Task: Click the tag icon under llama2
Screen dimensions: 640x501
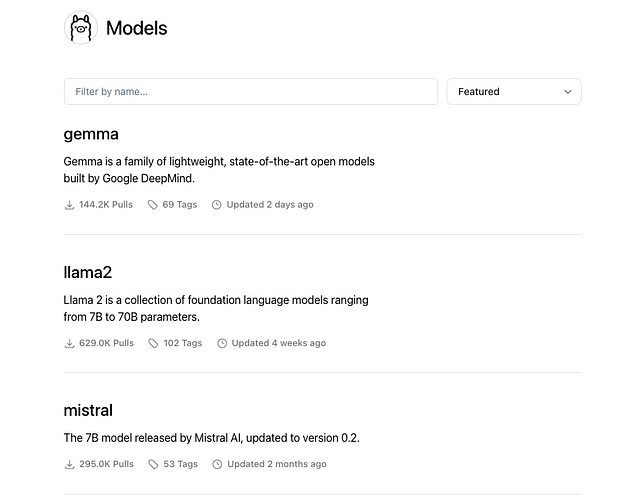Action: coord(153,343)
